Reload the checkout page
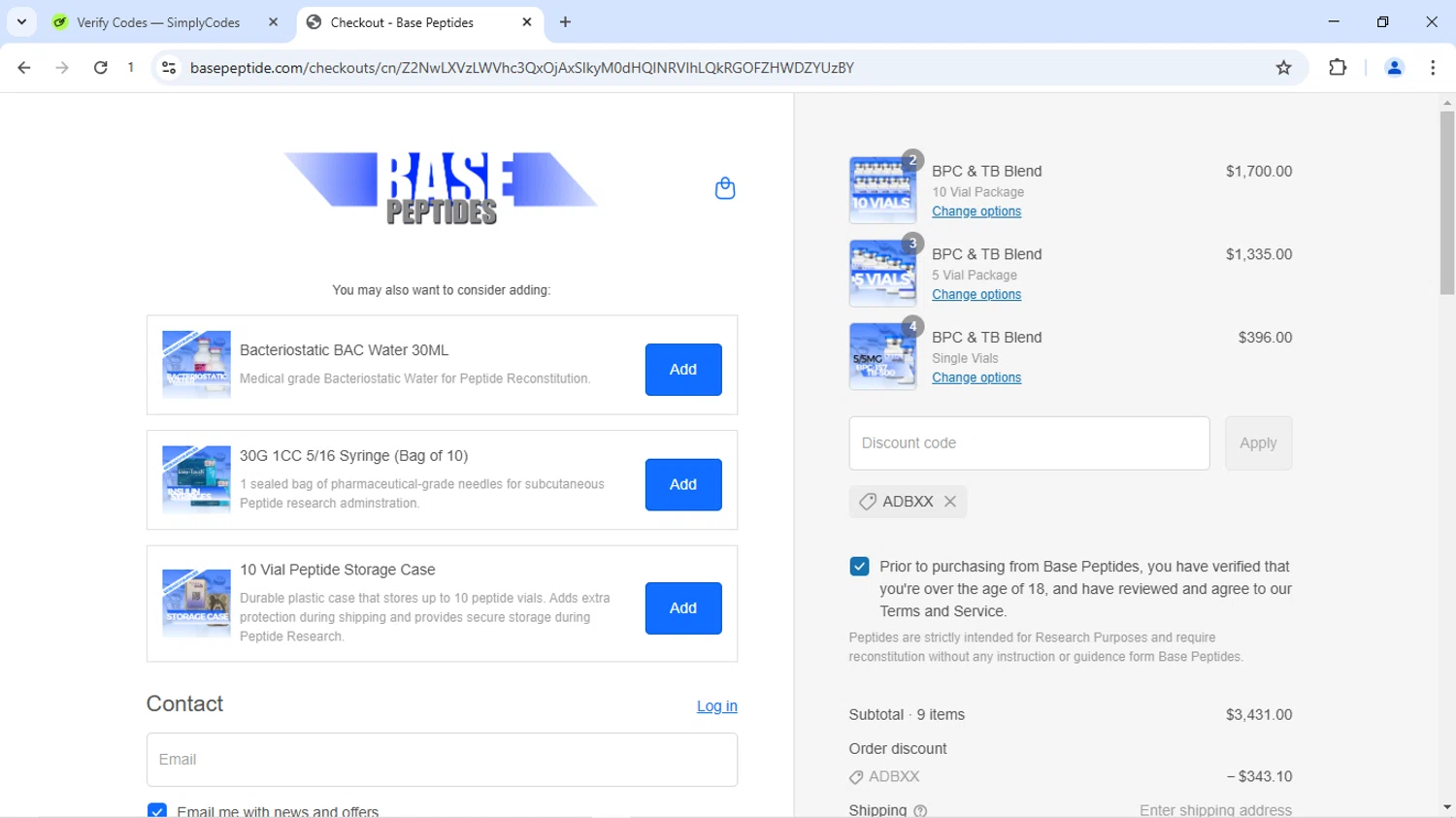The width and height of the screenshot is (1456, 818). [101, 68]
